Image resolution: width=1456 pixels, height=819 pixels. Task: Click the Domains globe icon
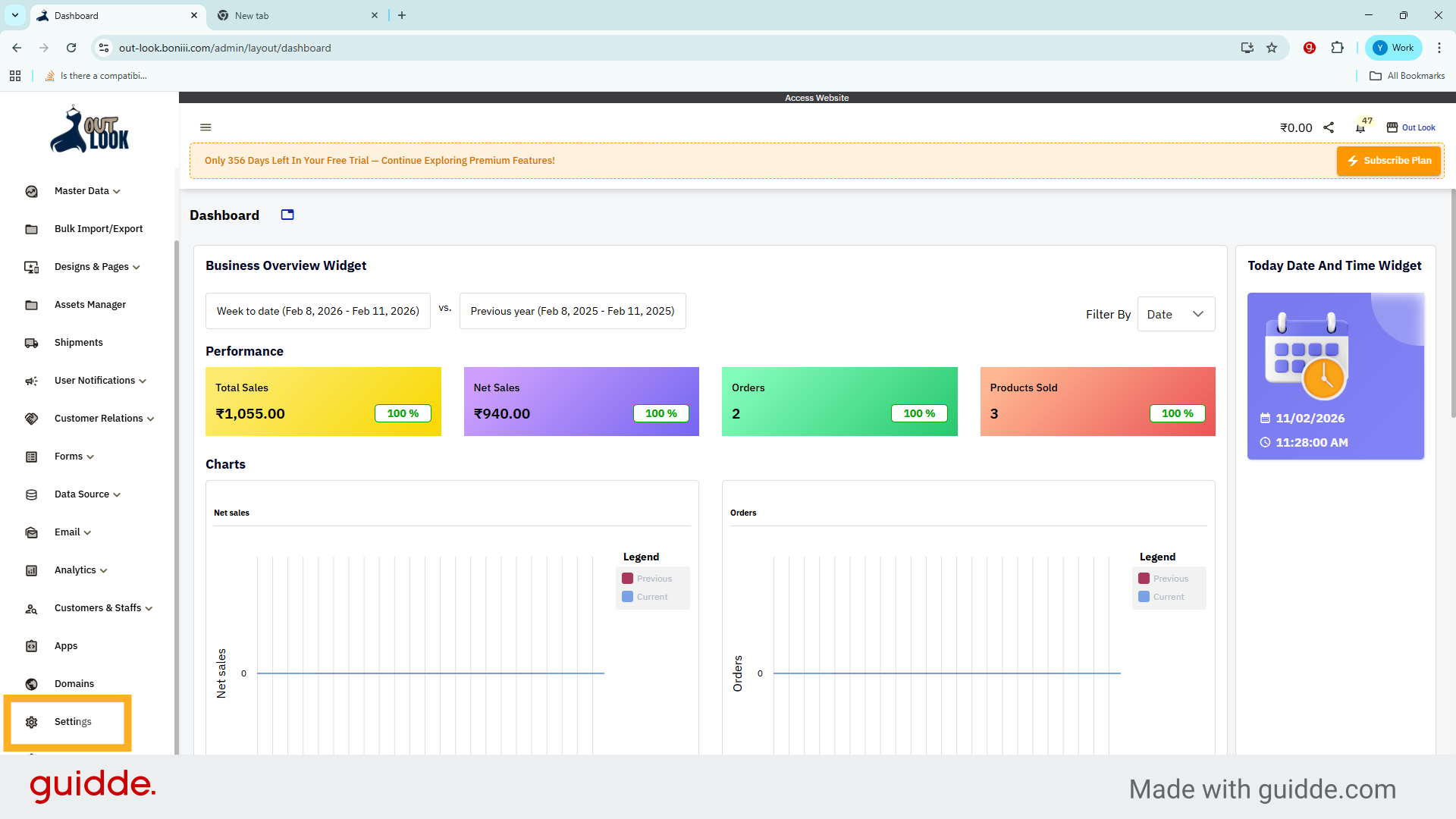pyautogui.click(x=31, y=684)
